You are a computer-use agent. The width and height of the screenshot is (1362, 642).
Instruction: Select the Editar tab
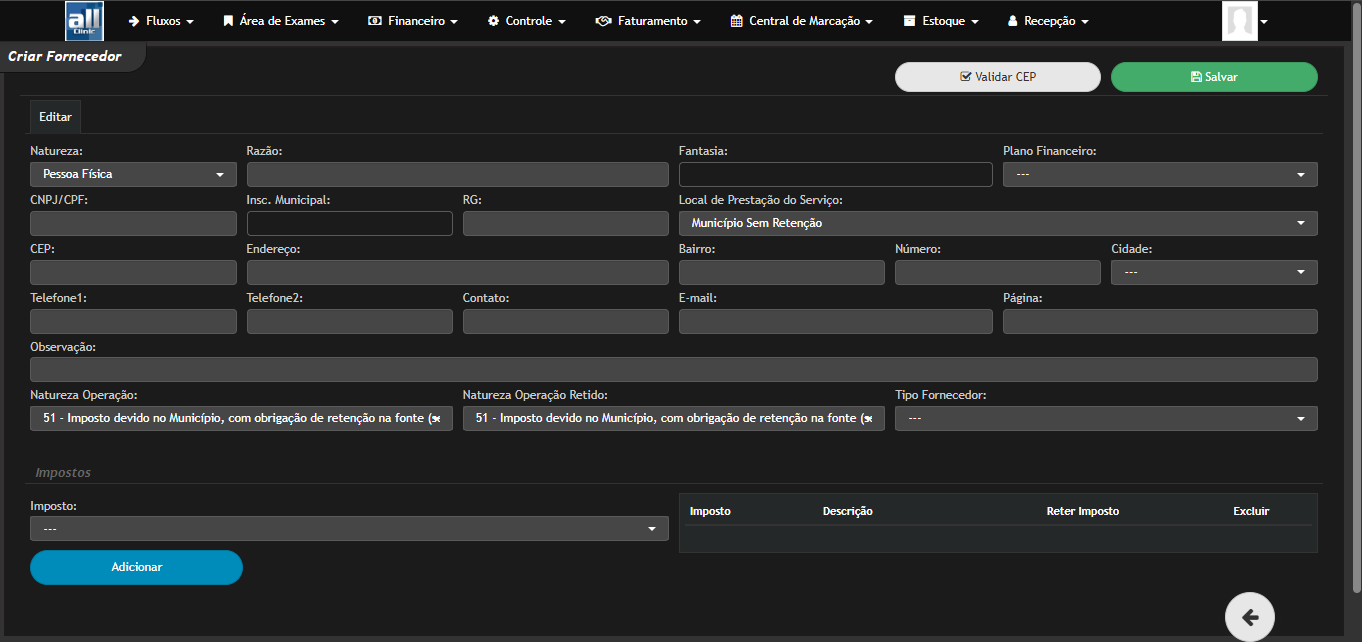pos(55,117)
